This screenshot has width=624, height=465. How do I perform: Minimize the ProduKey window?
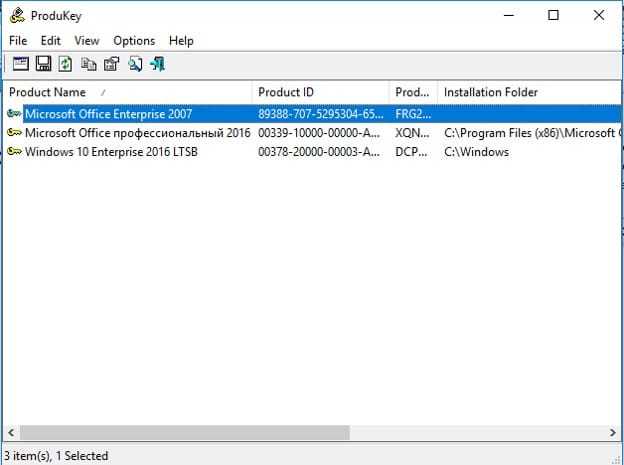click(x=509, y=16)
